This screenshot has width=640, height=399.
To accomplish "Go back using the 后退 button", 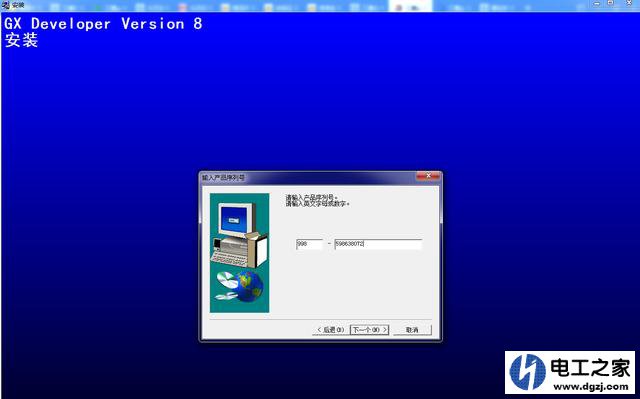I will click(331, 330).
